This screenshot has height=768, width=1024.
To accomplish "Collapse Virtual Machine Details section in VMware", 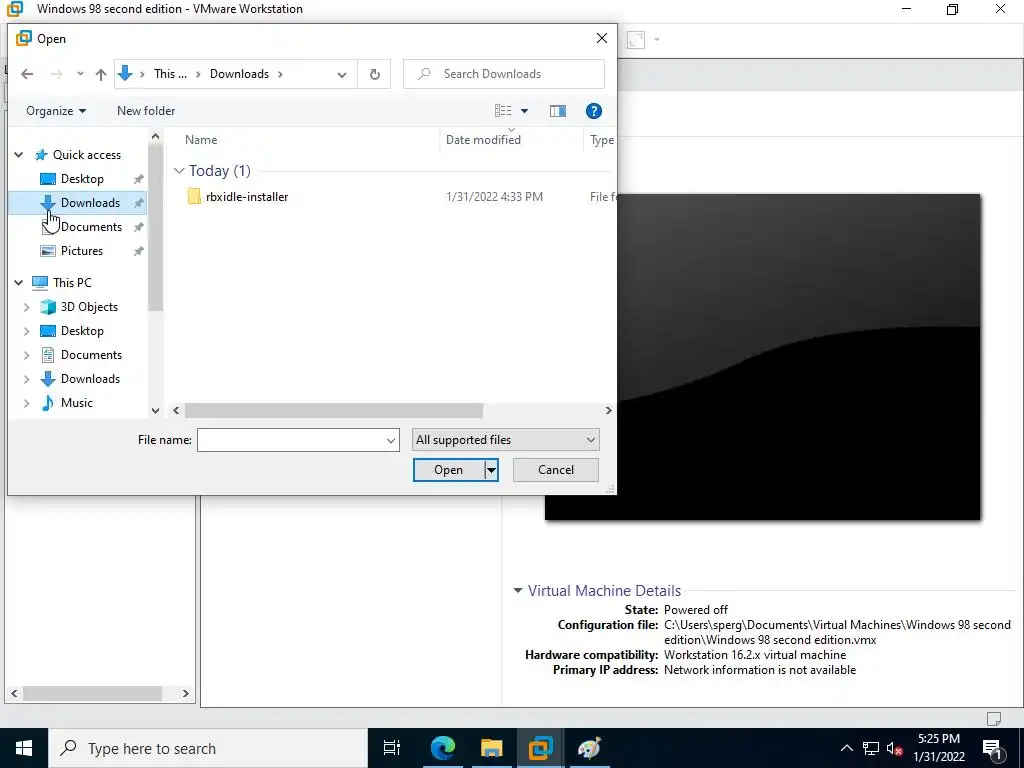I will [518, 590].
